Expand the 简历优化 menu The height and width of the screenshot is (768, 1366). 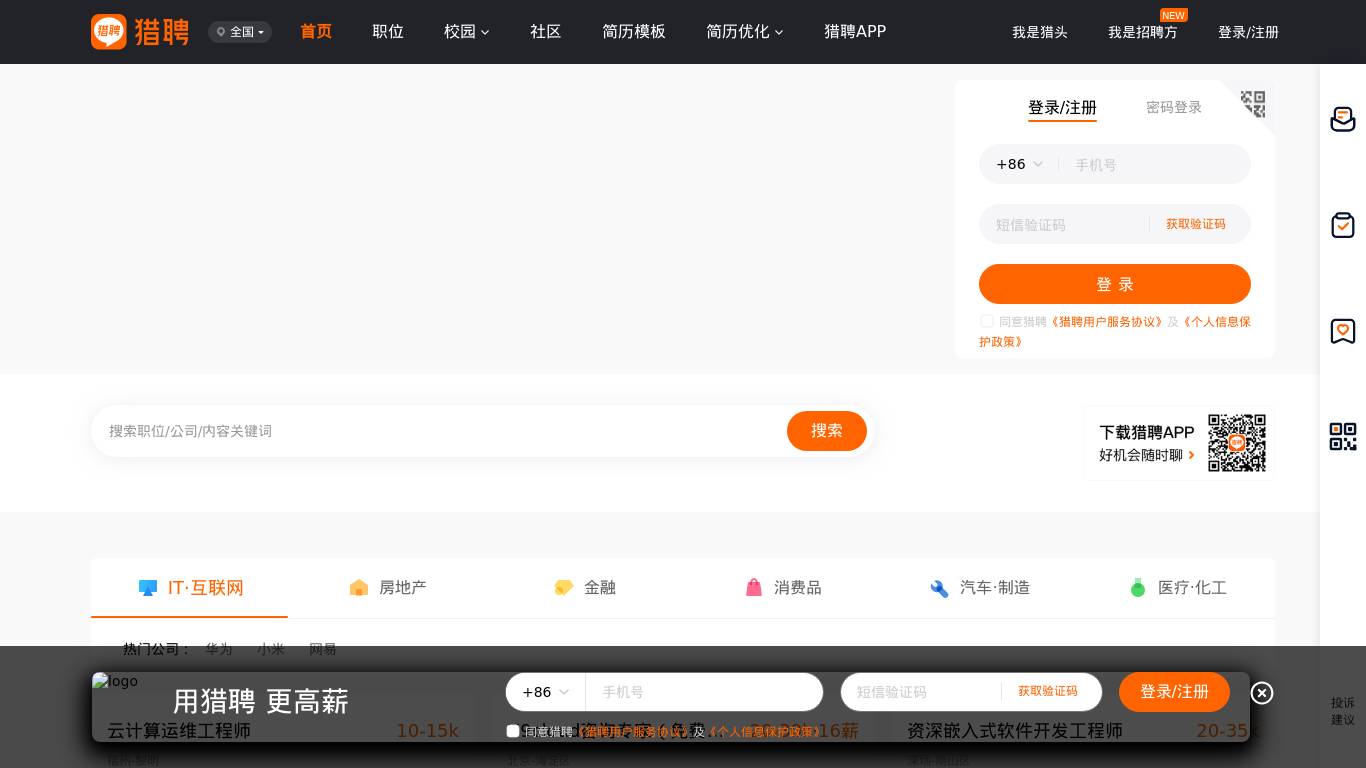coord(744,32)
